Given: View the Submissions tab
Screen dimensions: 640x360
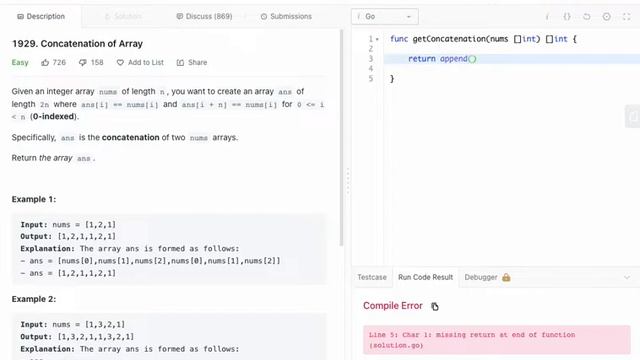Looking at the screenshot, I should pyautogui.click(x=286, y=16).
